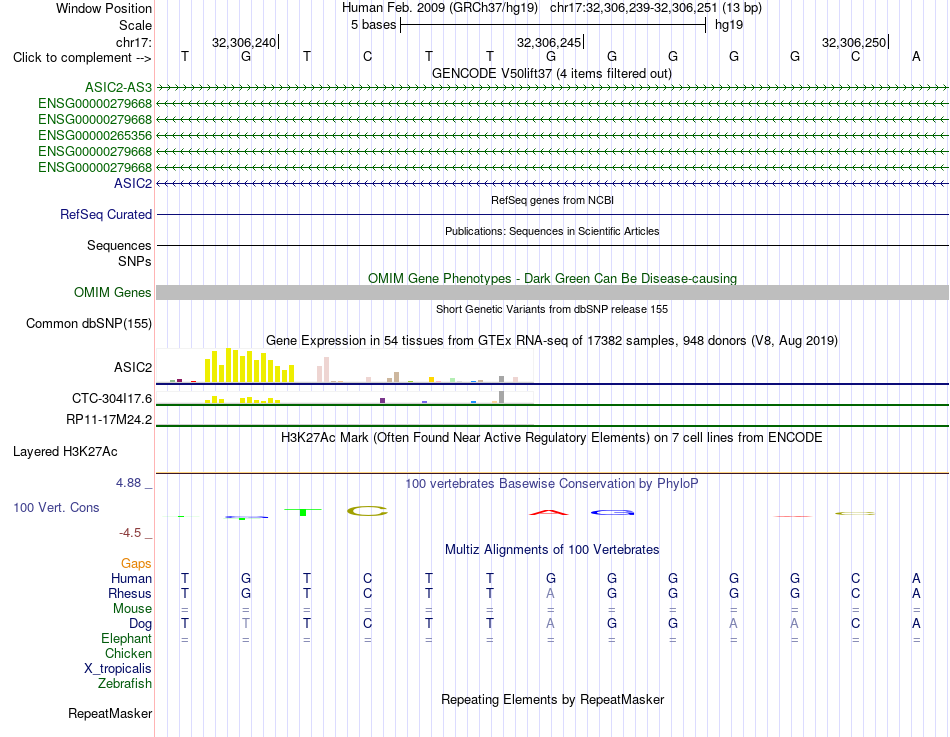Click the GENCODE V50lift37 track title
This screenshot has height=737, width=950.
point(551,73)
